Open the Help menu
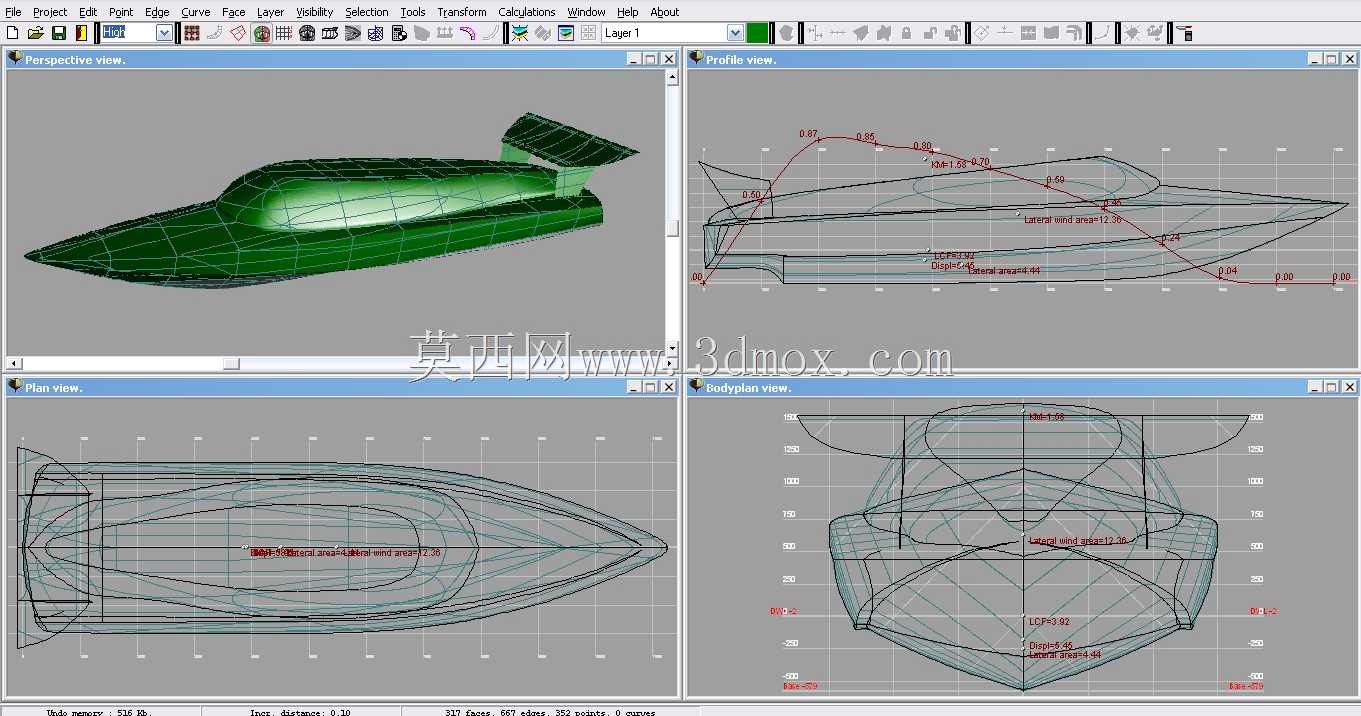The width and height of the screenshot is (1361, 716). pos(628,12)
